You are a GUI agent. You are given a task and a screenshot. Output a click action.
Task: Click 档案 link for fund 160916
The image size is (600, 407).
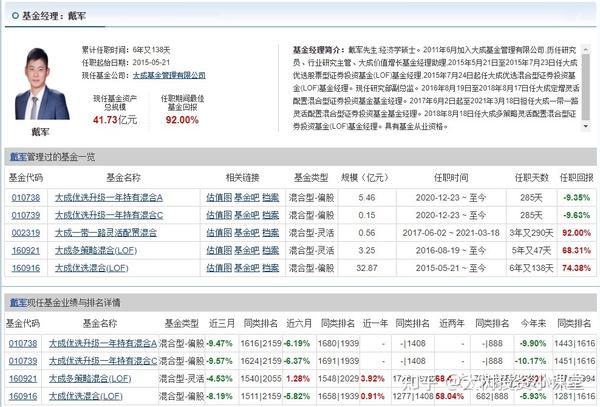[x=271, y=268]
